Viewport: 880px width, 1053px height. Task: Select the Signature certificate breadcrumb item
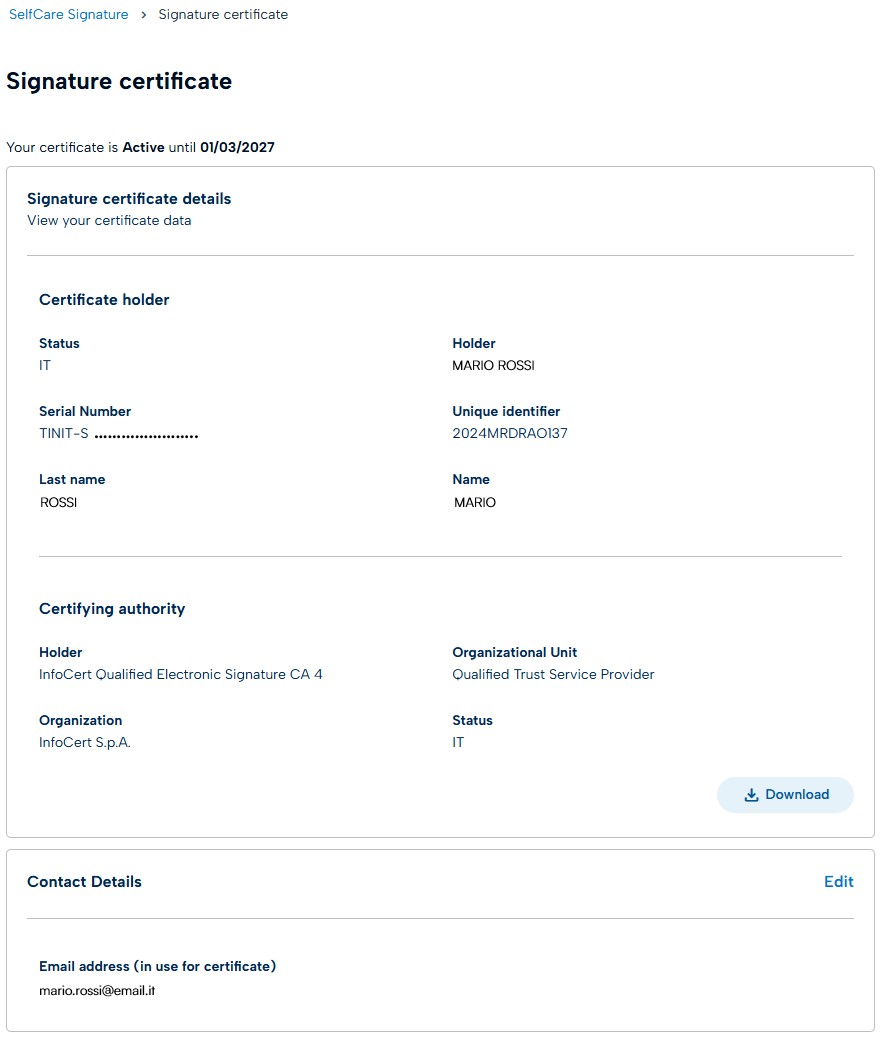point(223,14)
